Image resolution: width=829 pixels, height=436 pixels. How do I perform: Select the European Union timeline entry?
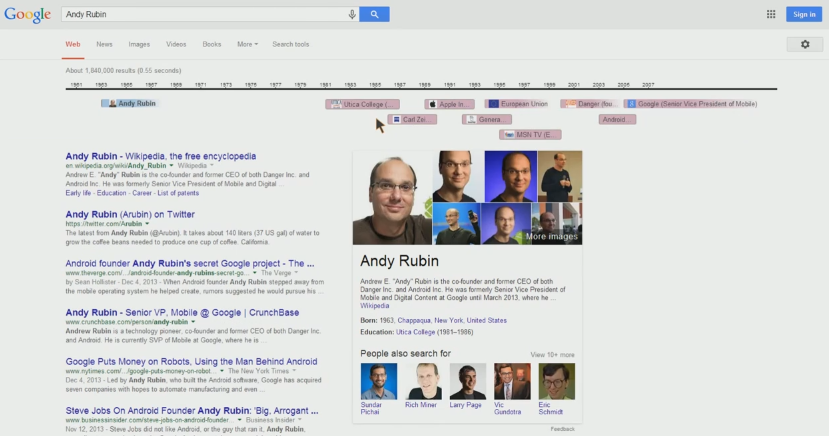coord(518,104)
